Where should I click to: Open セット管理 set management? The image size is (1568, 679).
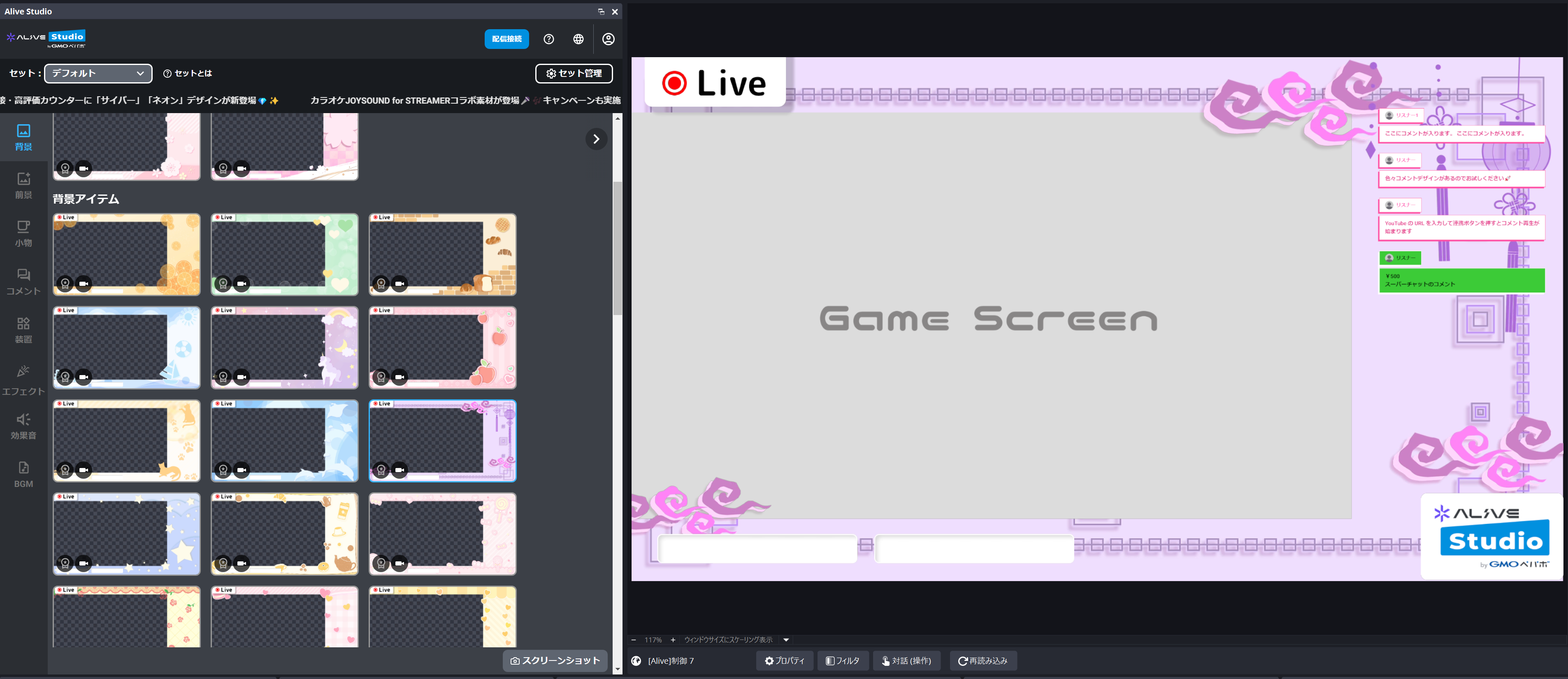pyautogui.click(x=574, y=73)
